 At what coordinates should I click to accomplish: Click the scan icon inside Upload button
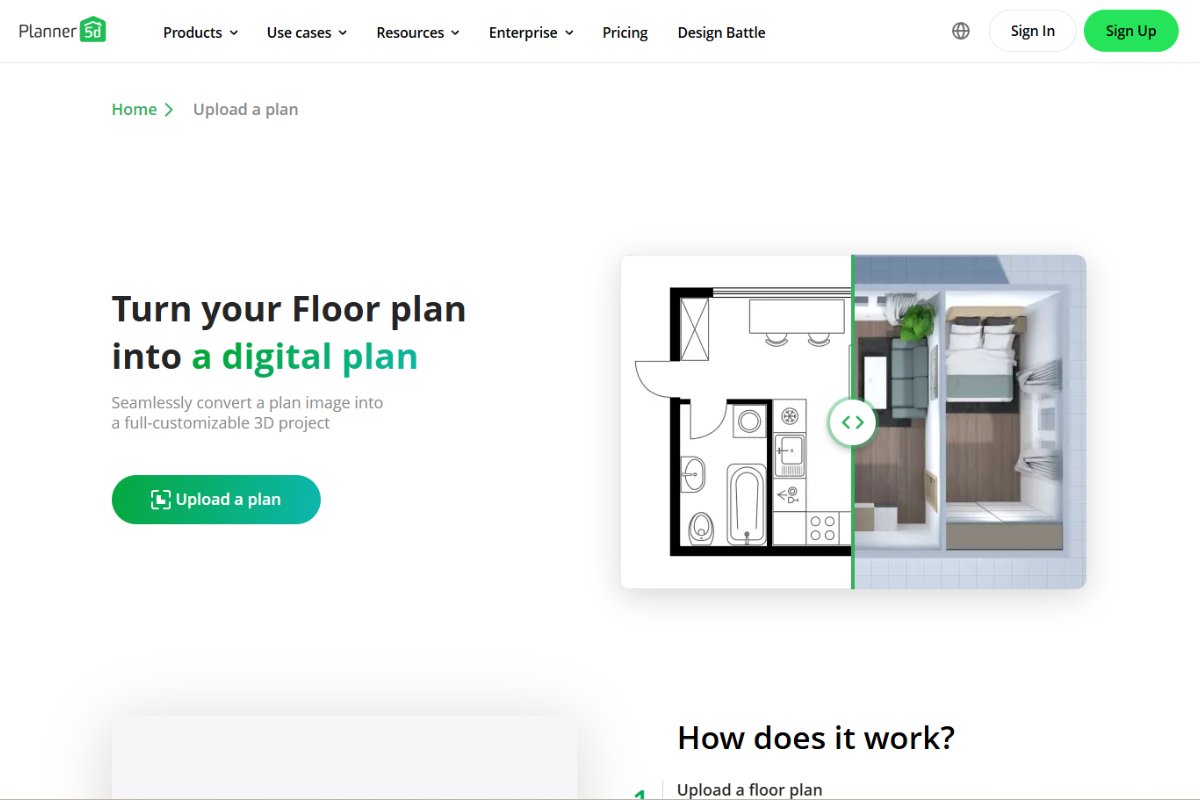pyautogui.click(x=160, y=500)
